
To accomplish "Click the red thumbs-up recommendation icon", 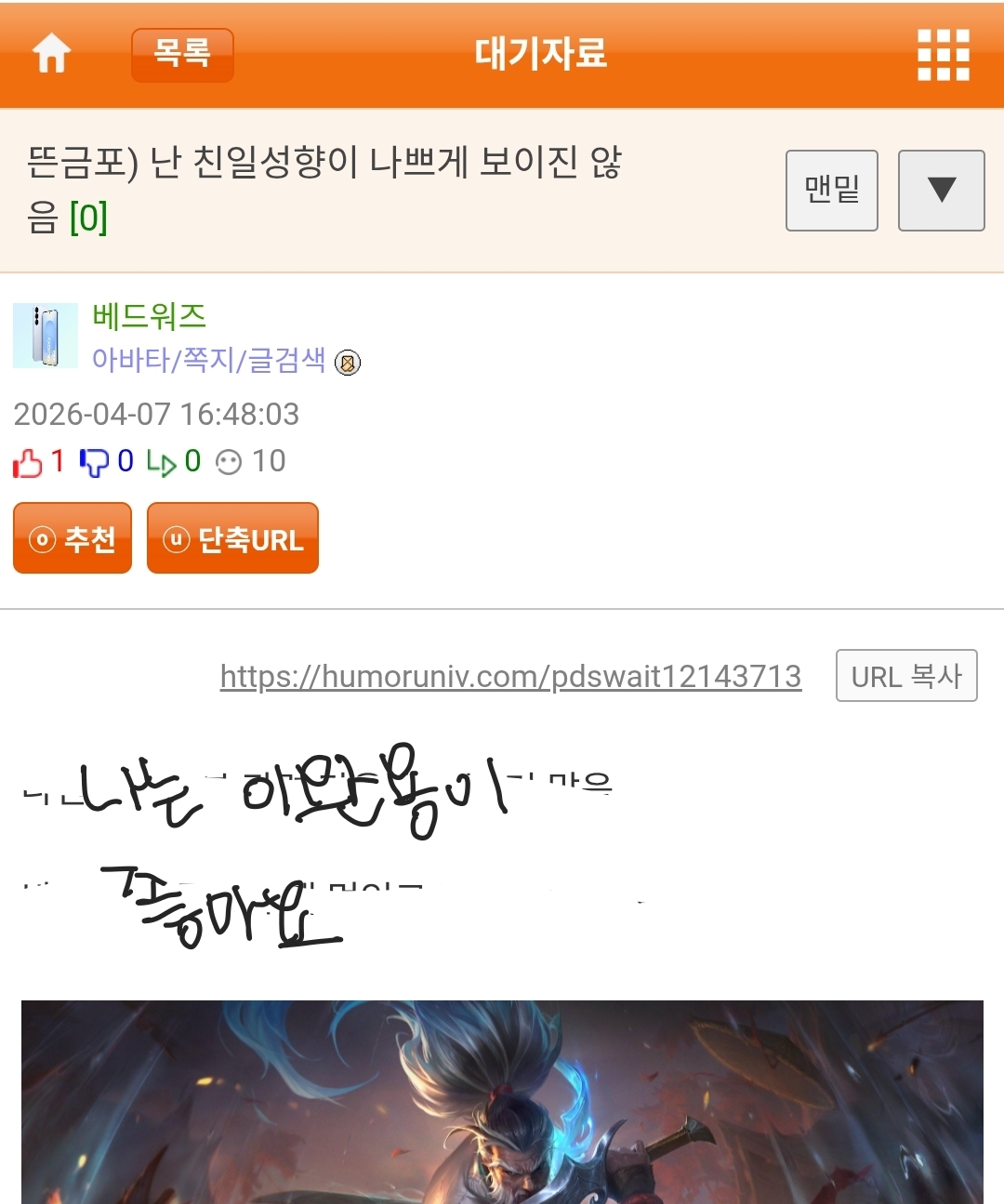I will pyautogui.click(x=28, y=462).
